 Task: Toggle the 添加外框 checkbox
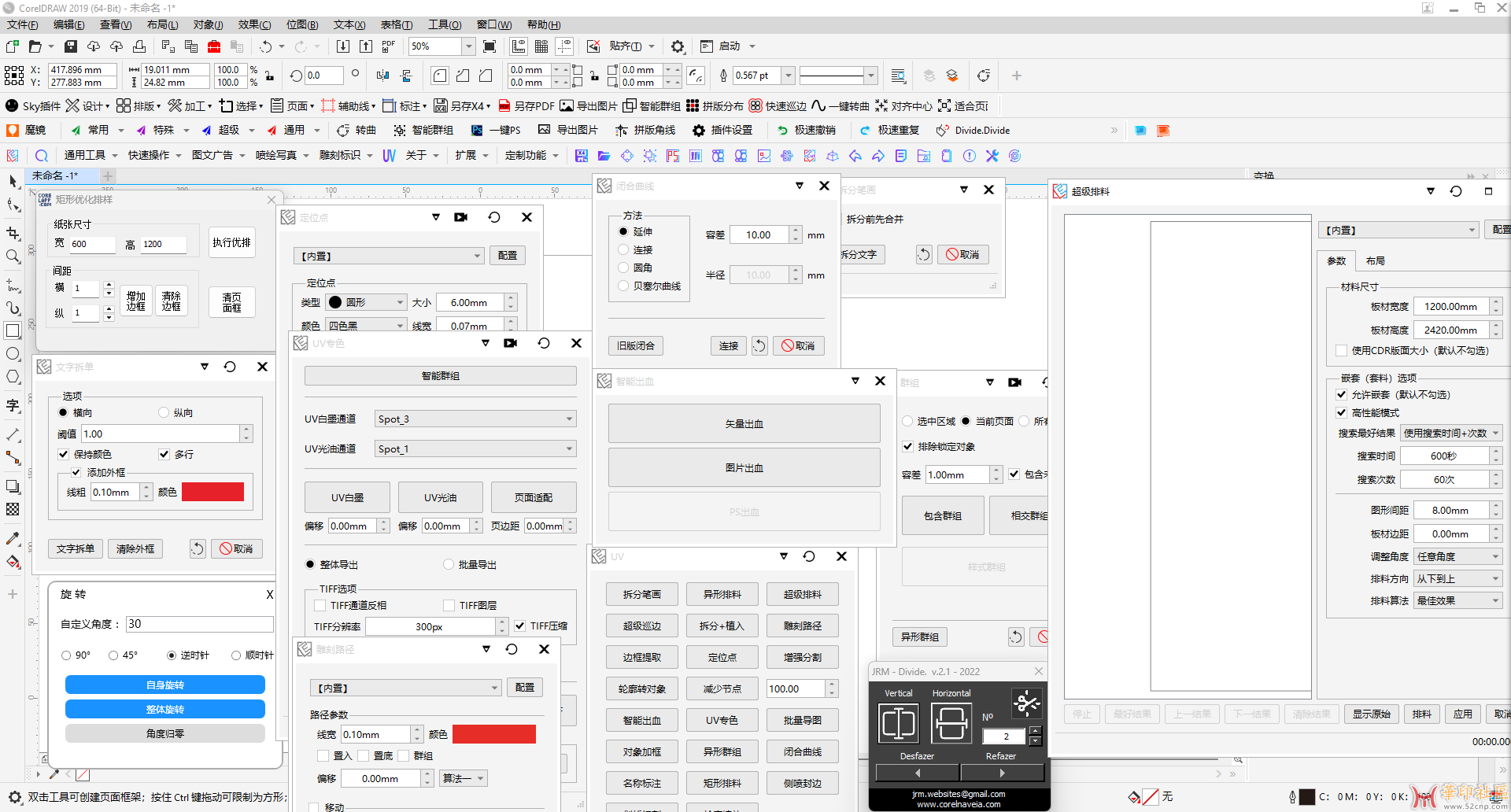[76, 472]
